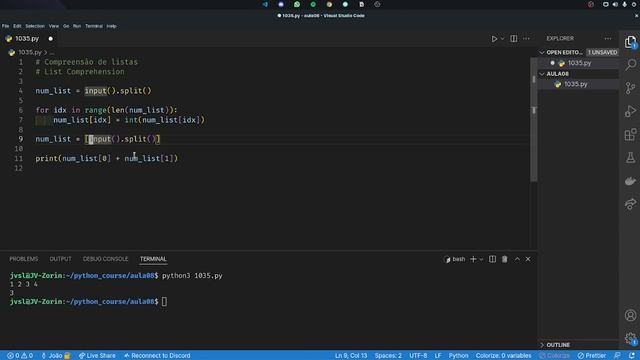
Task: Select 1035.py under Open Editors
Action: (x=579, y=63)
